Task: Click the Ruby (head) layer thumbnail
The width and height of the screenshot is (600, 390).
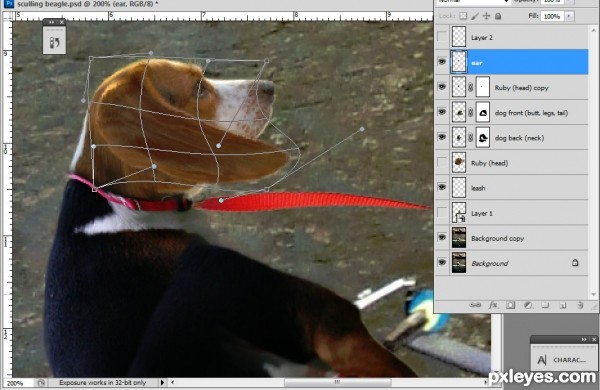Action: coord(459,162)
